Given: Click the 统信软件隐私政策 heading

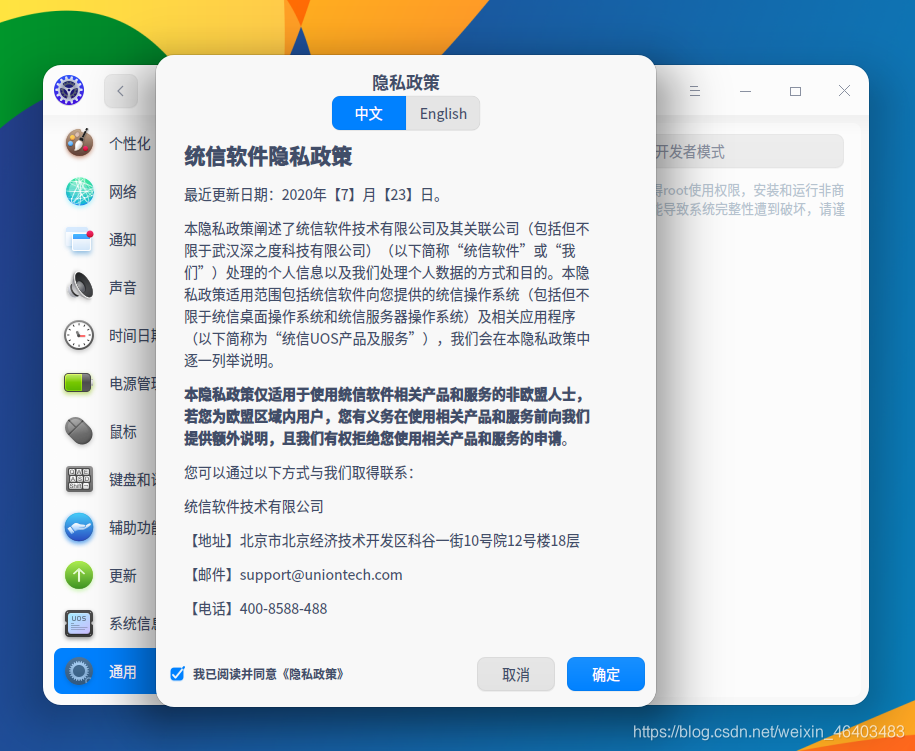Looking at the screenshot, I should (268, 156).
